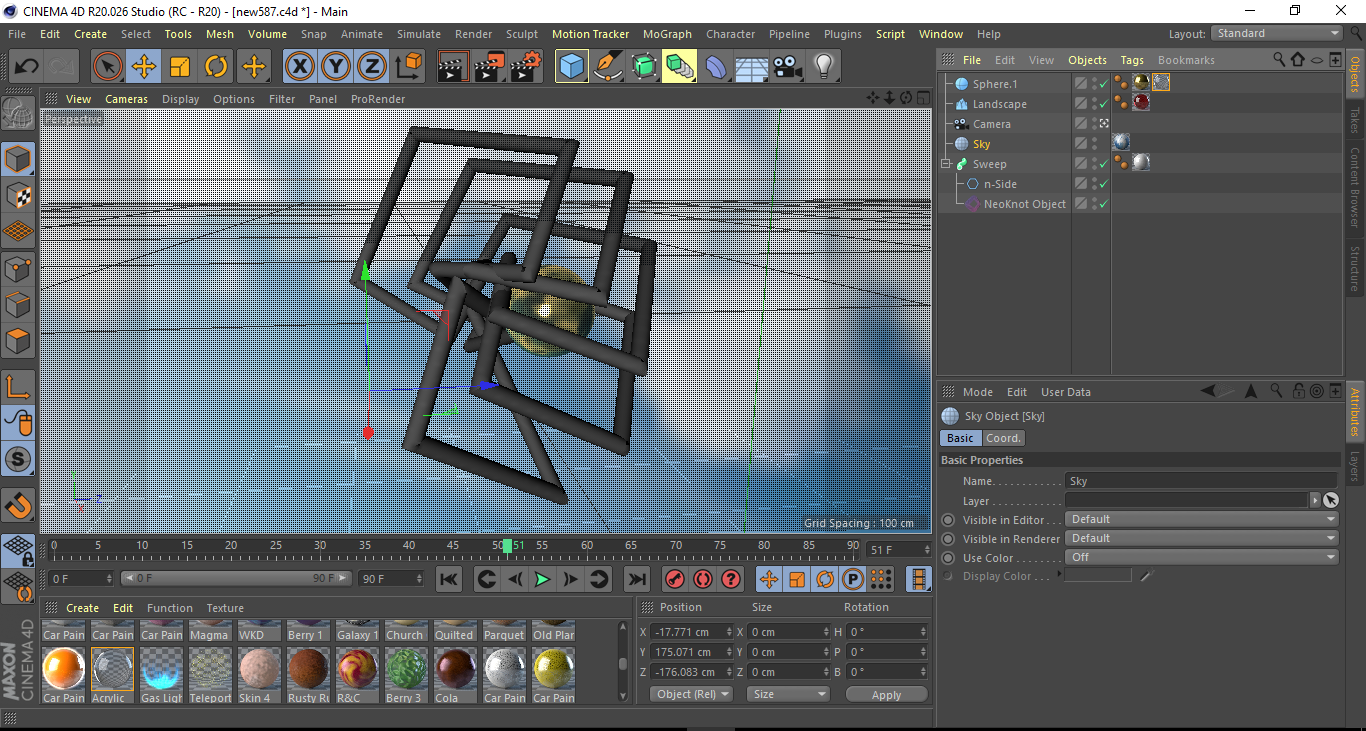Select the Live Selection tool
1366x731 pixels.
point(108,67)
